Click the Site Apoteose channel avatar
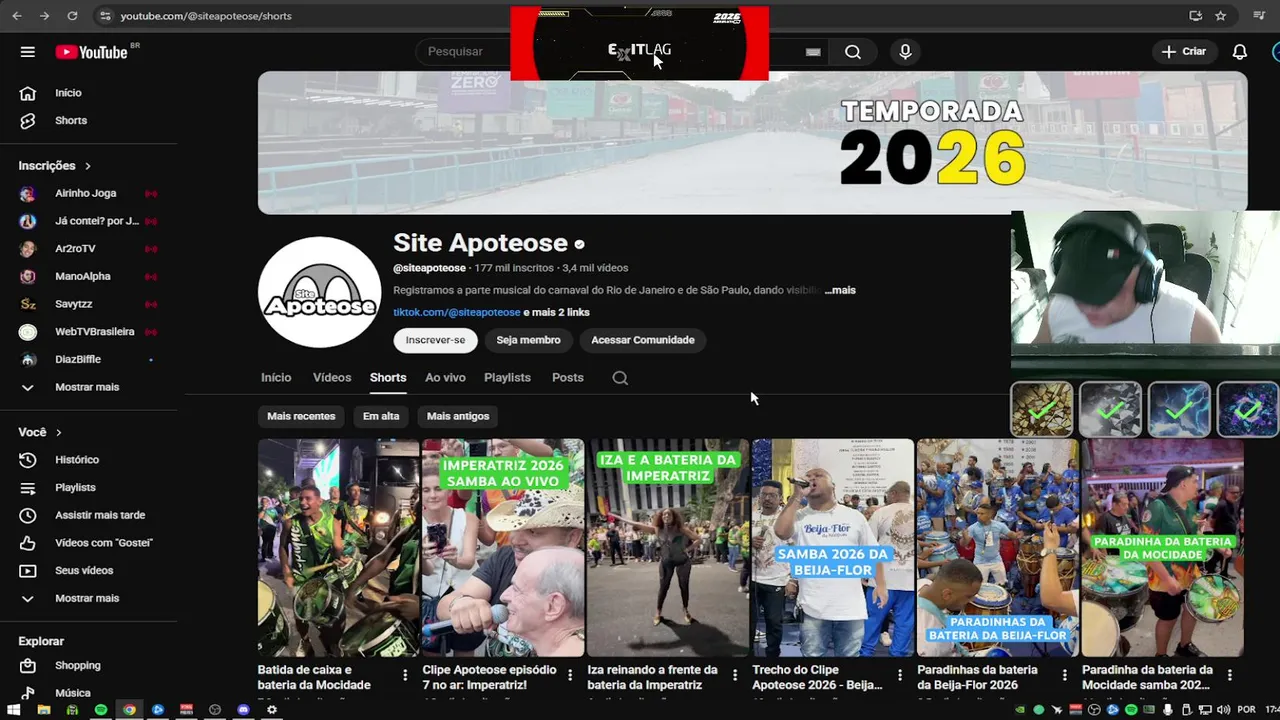 coord(320,292)
